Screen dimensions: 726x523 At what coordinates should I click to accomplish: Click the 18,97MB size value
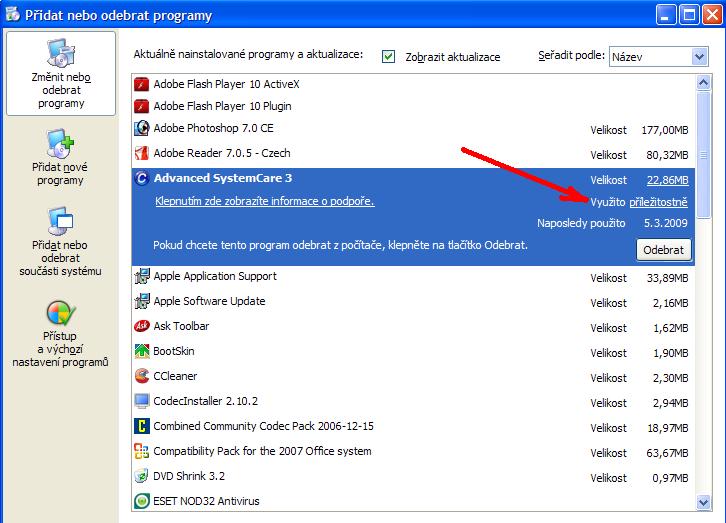point(667,428)
